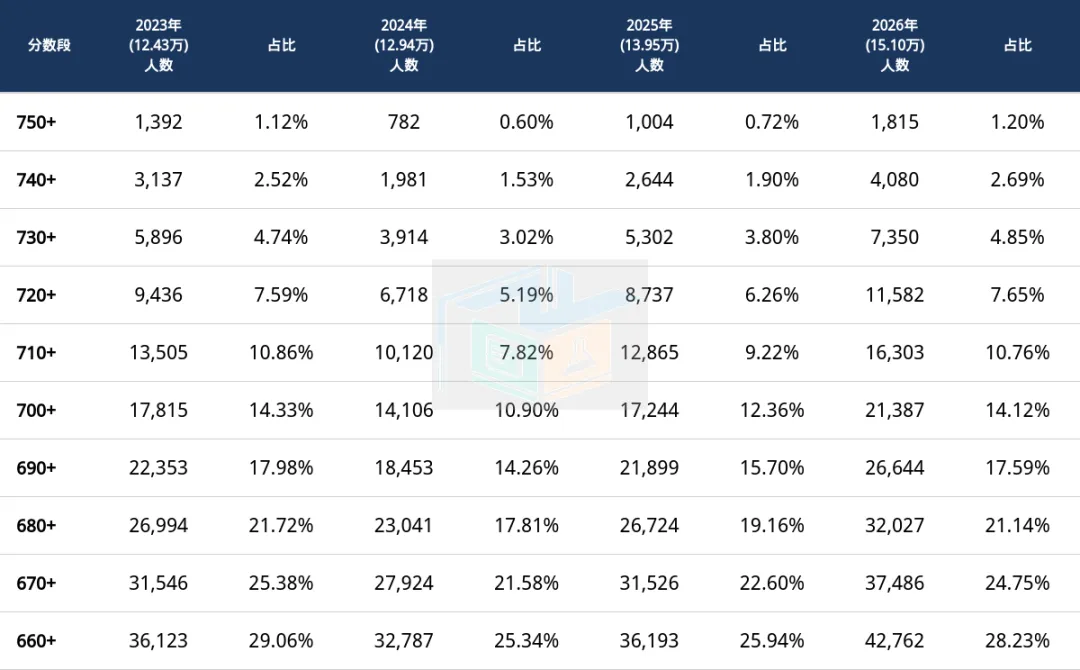Click the cell showing 1,392
The width and height of the screenshot is (1080, 670).
[x=158, y=123]
